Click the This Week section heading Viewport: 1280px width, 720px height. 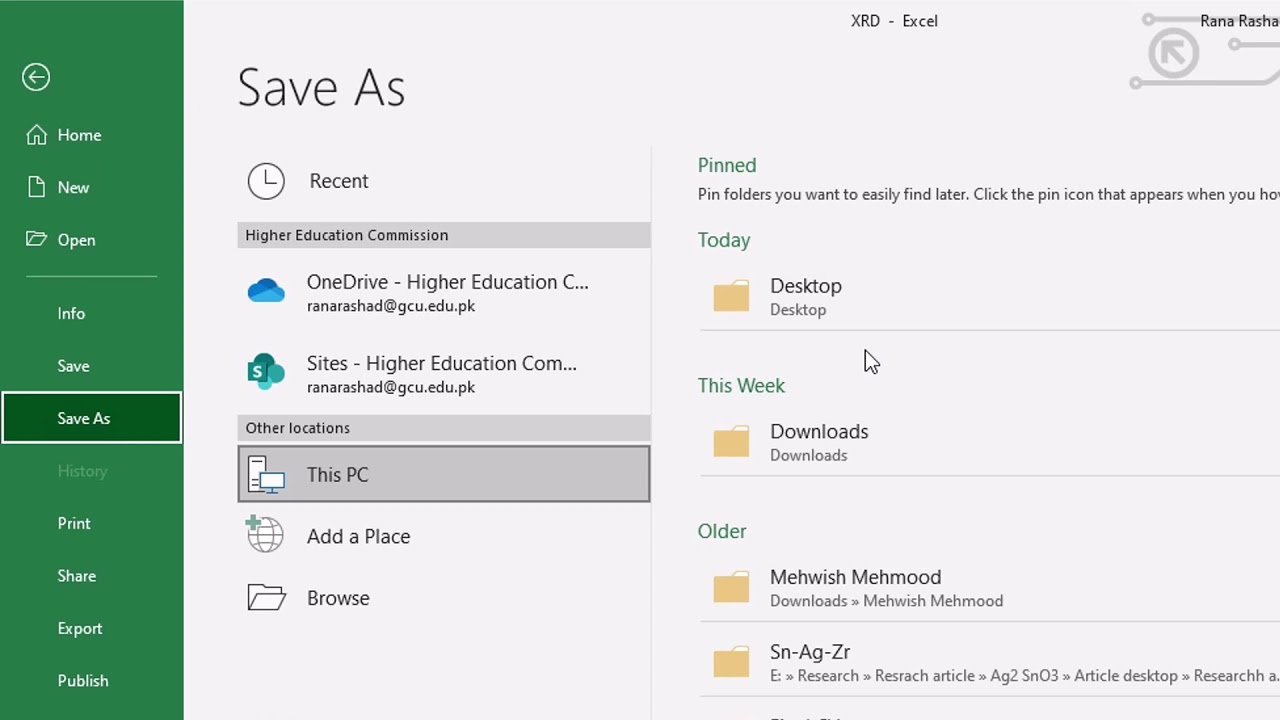(x=741, y=385)
